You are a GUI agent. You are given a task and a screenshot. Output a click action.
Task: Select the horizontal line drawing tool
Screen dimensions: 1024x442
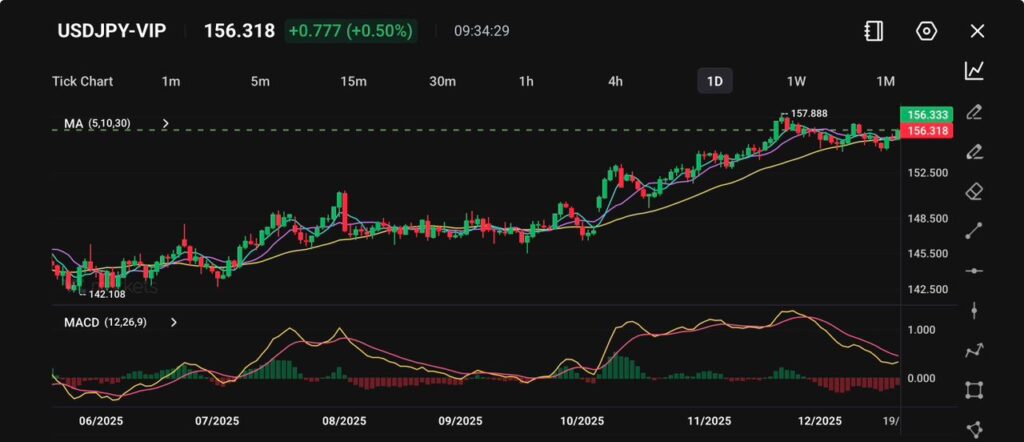(974, 271)
